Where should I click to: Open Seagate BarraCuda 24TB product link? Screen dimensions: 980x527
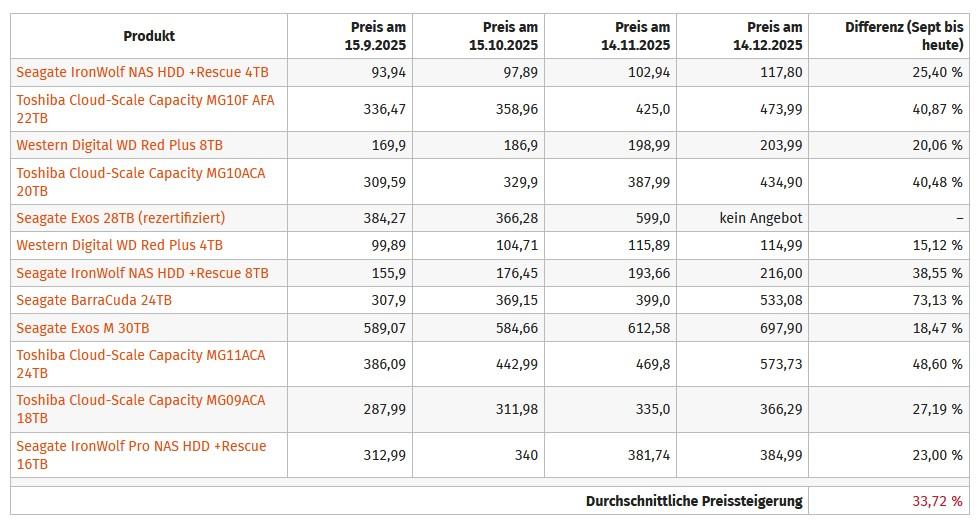(x=94, y=300)
